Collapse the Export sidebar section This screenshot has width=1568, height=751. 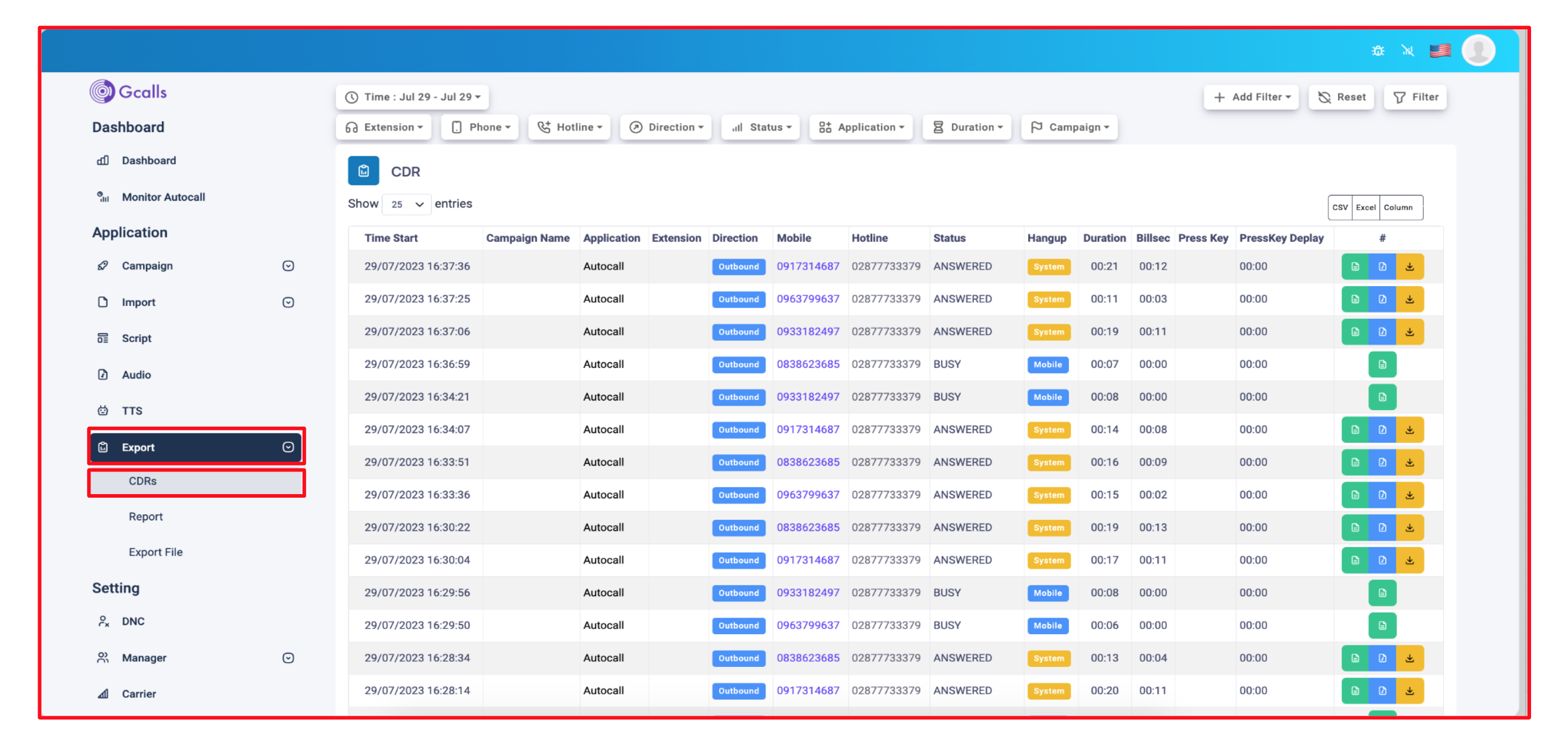(x=288, y=448)
